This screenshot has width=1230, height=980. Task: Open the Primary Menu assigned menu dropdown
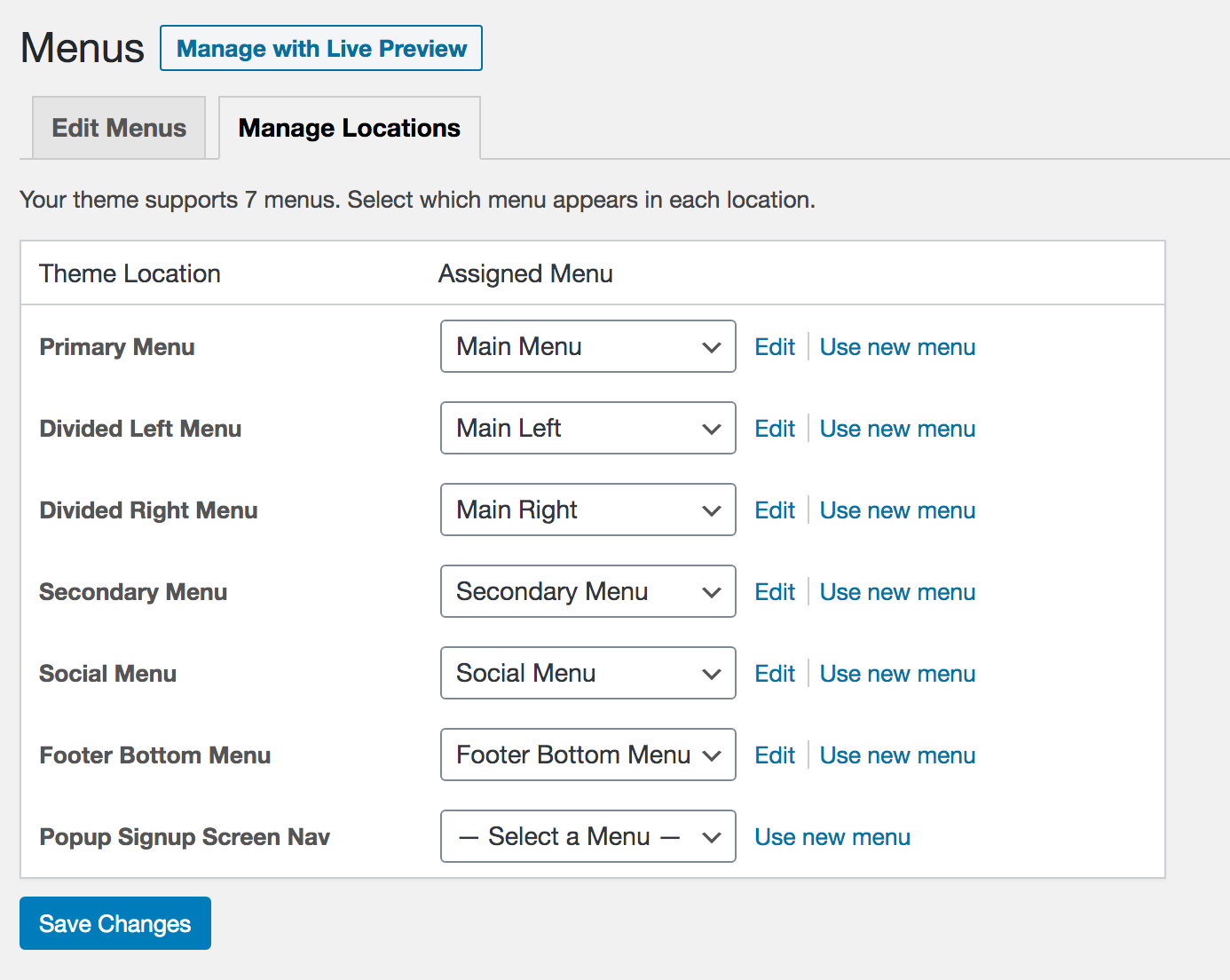(587, 346)
